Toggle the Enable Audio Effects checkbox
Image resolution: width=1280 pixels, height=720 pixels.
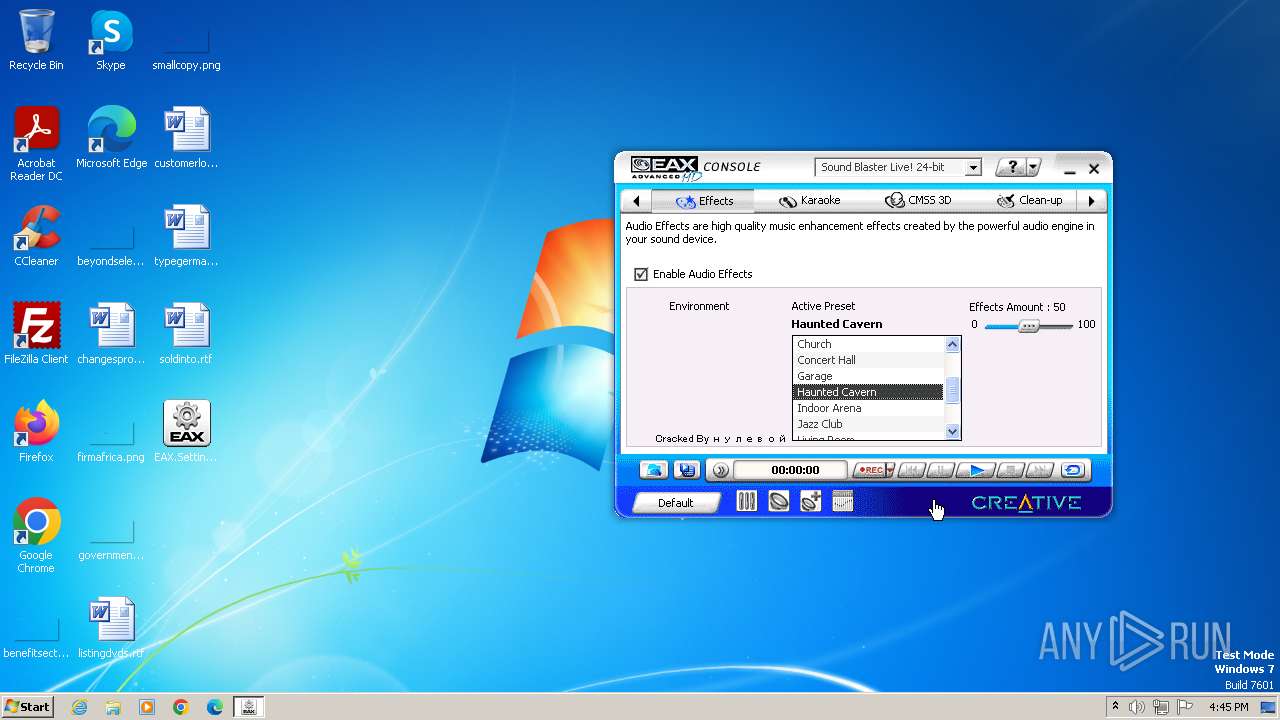(641, 274)
